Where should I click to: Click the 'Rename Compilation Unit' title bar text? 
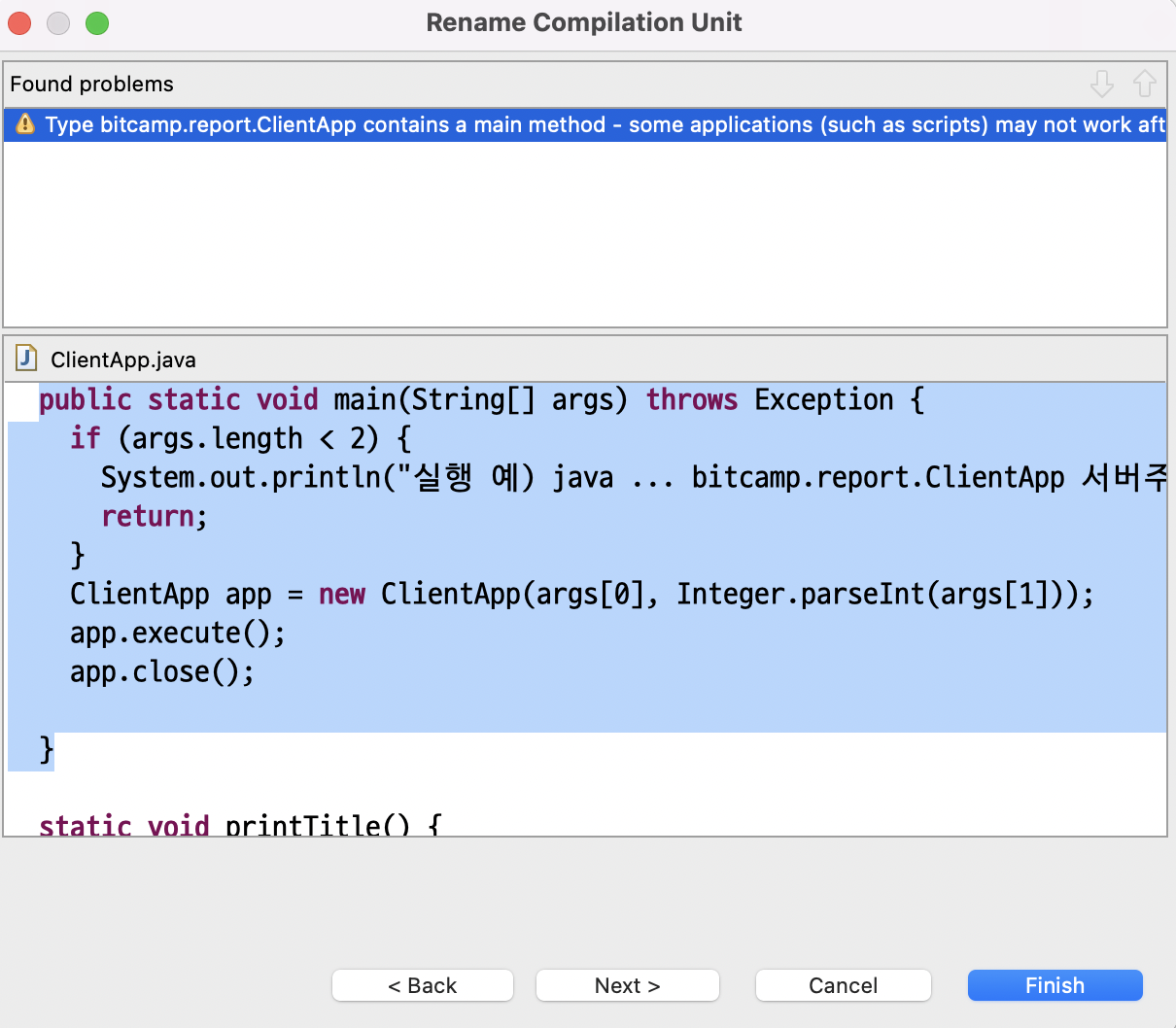point(584,22)
